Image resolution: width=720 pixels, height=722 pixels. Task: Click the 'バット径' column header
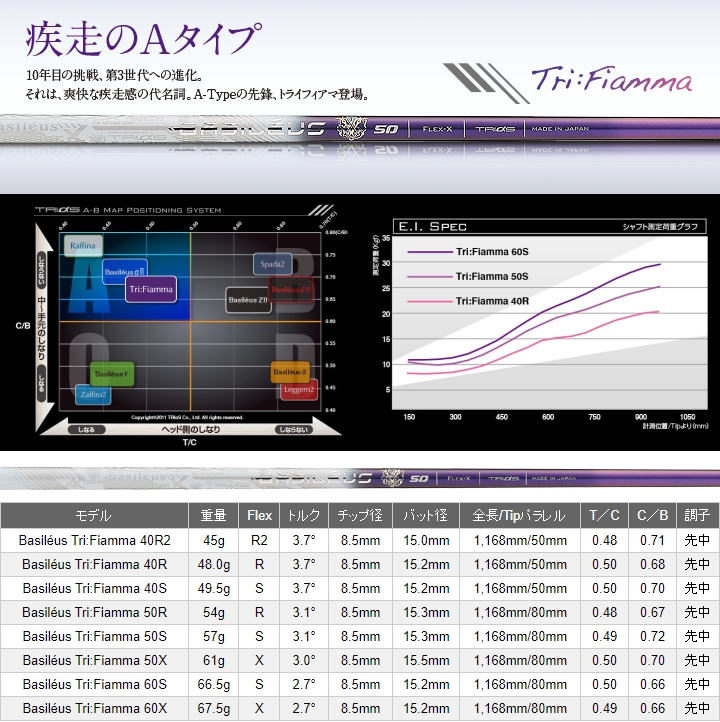coord(426,515)
